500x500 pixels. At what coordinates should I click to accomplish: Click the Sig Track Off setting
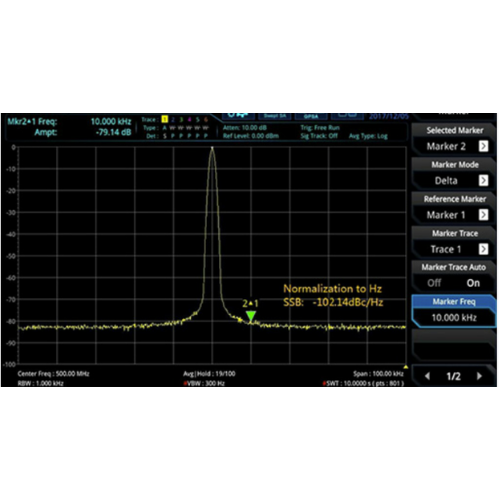point(319,136)
